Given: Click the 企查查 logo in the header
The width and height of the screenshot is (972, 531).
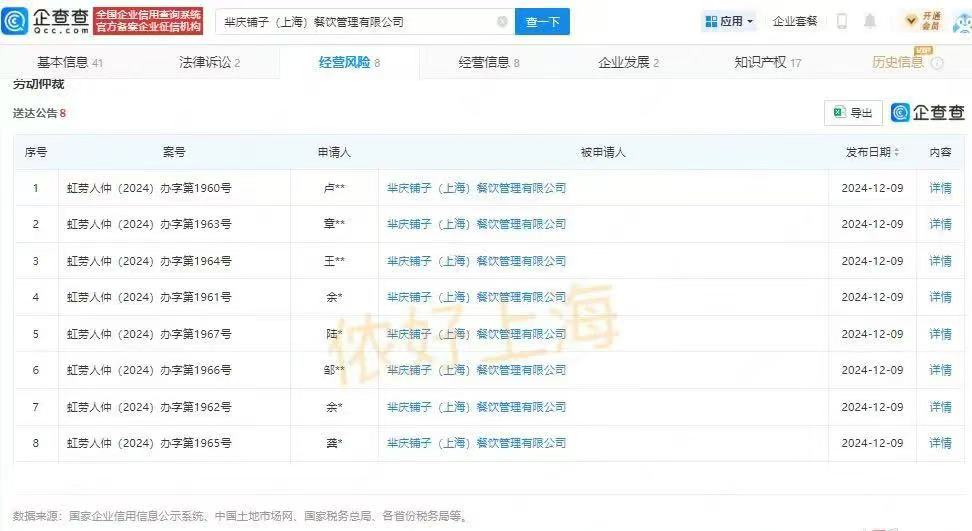Looking at the screenshot, I should click(x=45, y=20).
